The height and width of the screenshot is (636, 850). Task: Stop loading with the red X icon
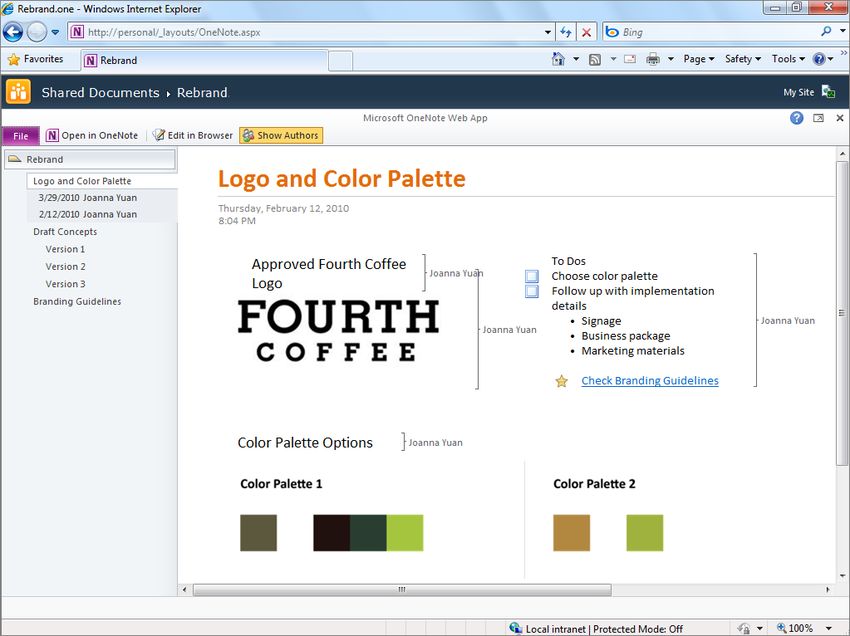(x=586, y=32)
